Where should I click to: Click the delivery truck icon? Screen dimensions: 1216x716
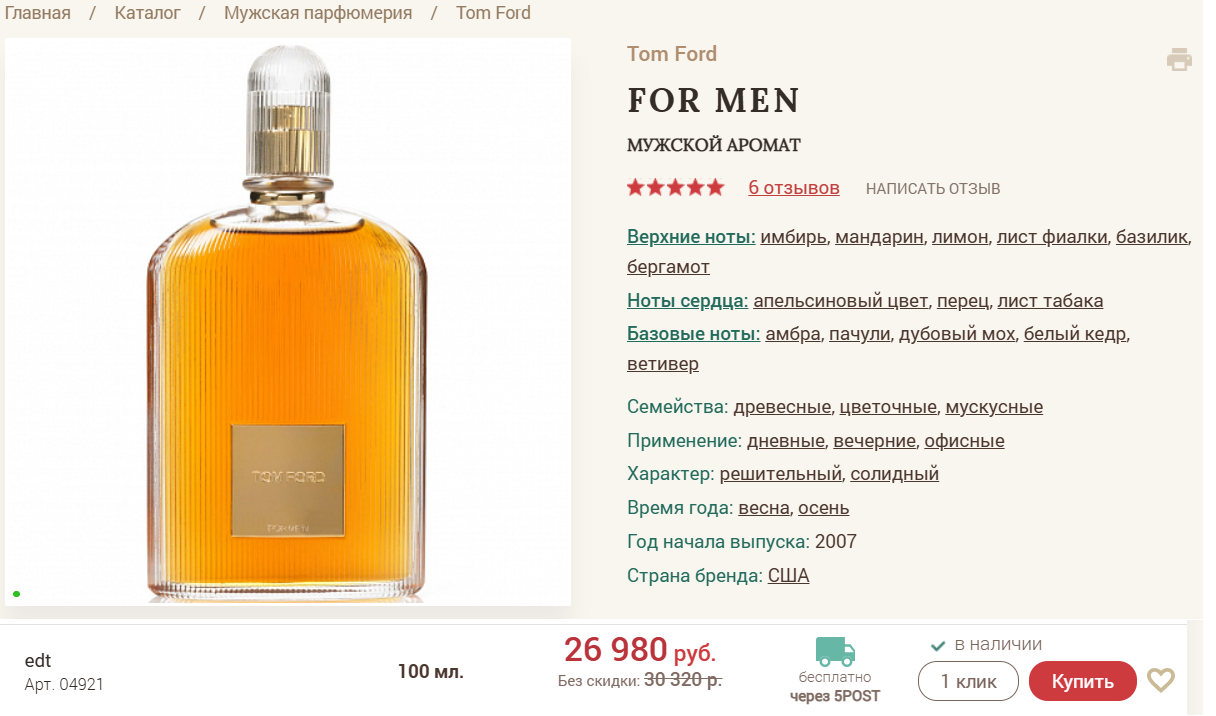[835, 651]
